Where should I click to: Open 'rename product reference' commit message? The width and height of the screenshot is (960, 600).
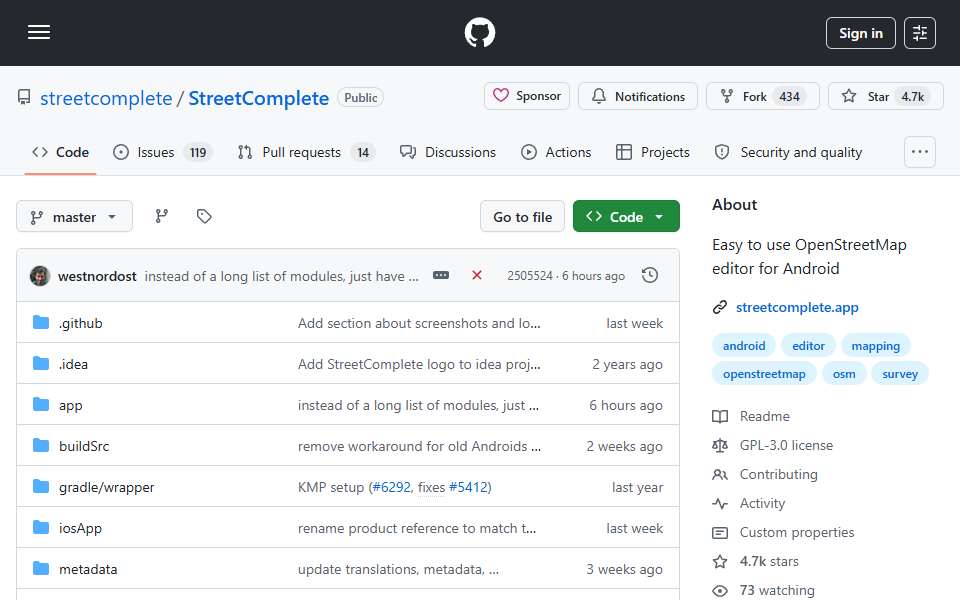click(x=417, y=528)
